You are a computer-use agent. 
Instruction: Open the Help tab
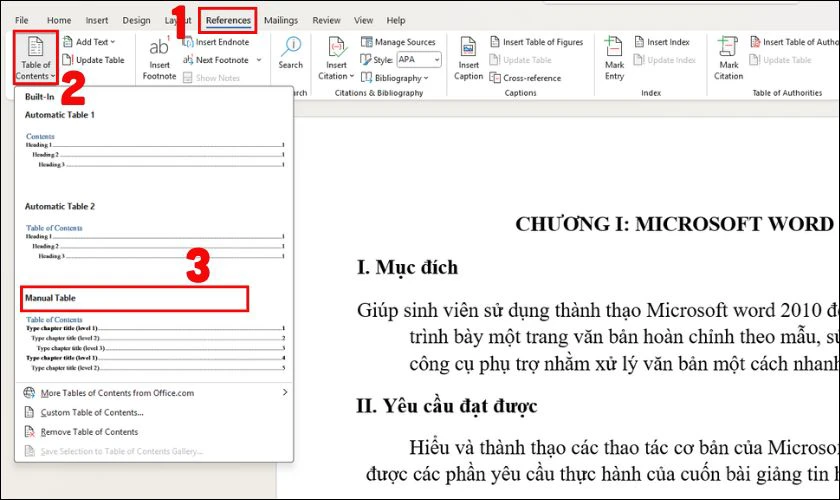(x=396, y=20)
